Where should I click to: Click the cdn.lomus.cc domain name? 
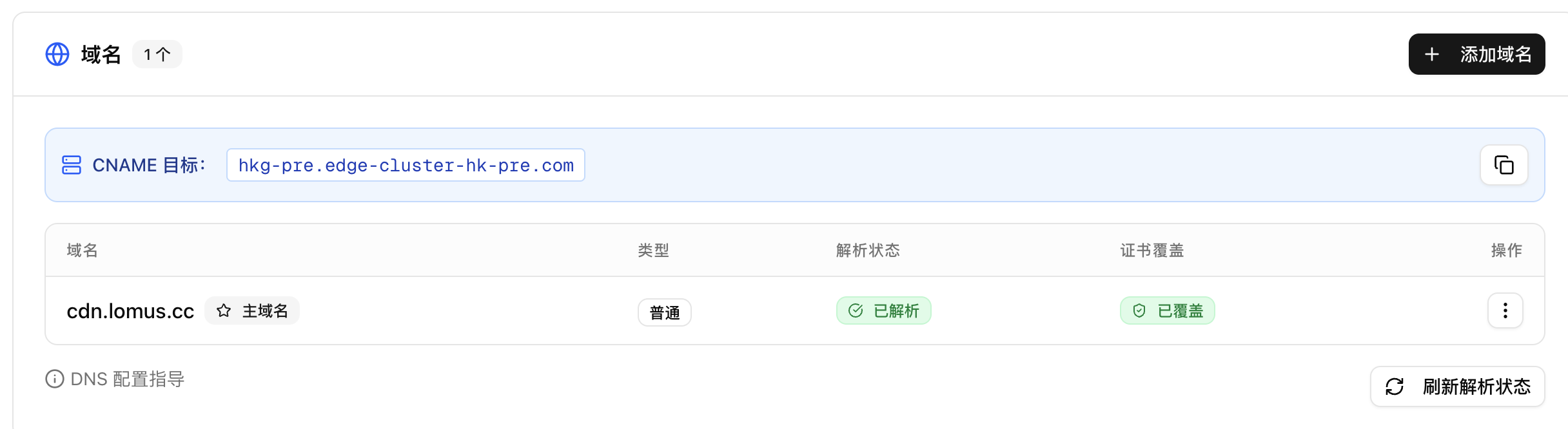(x=130, y=311)
